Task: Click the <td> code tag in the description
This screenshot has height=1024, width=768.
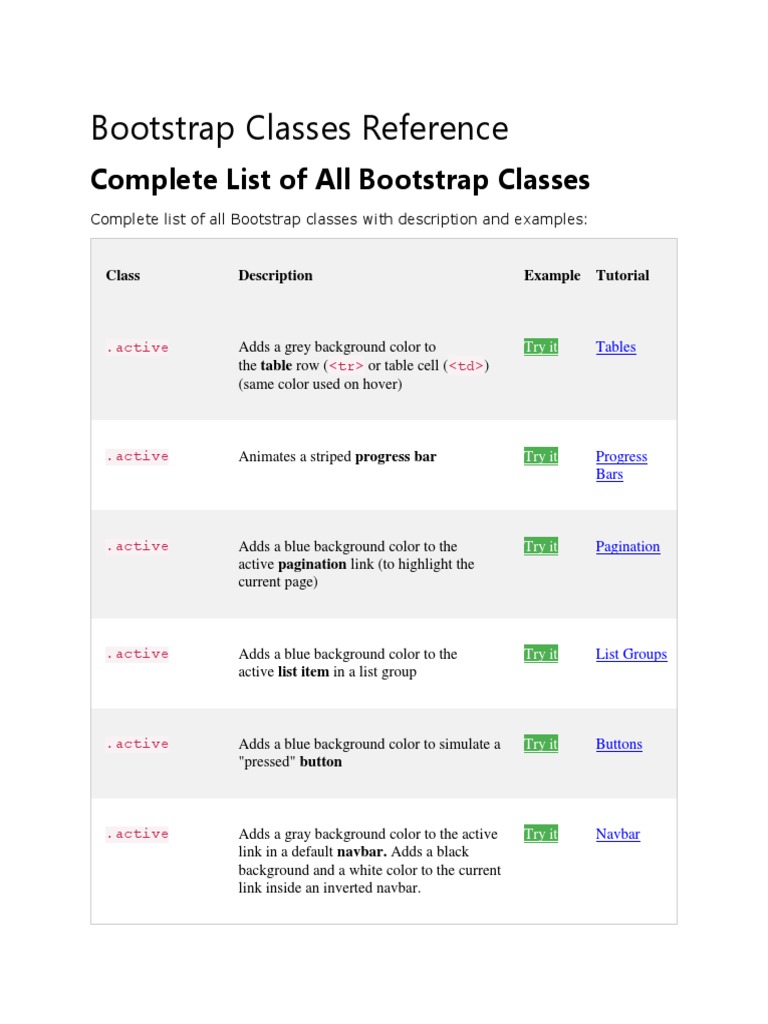Action: click(x=466, y=366)
